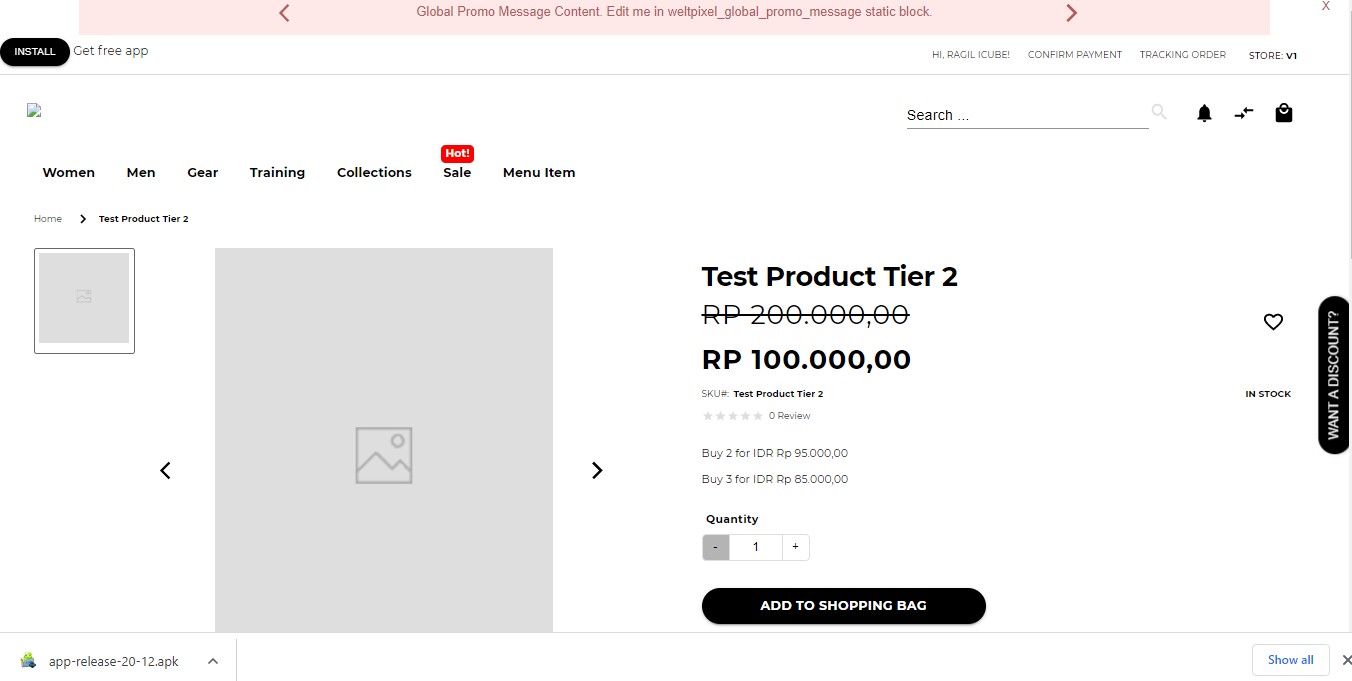Select the product thumbnail image
Viewport: 1352px width, 681px height.
pyautogui.click(x=84, y=300)
